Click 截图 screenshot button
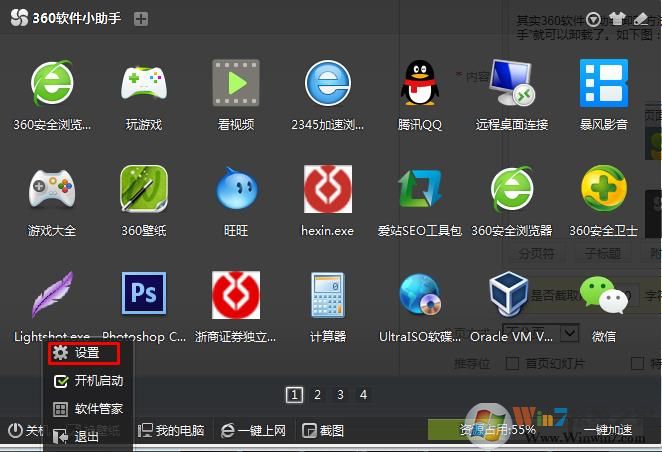662x452 pixels. tap(323, 430)
